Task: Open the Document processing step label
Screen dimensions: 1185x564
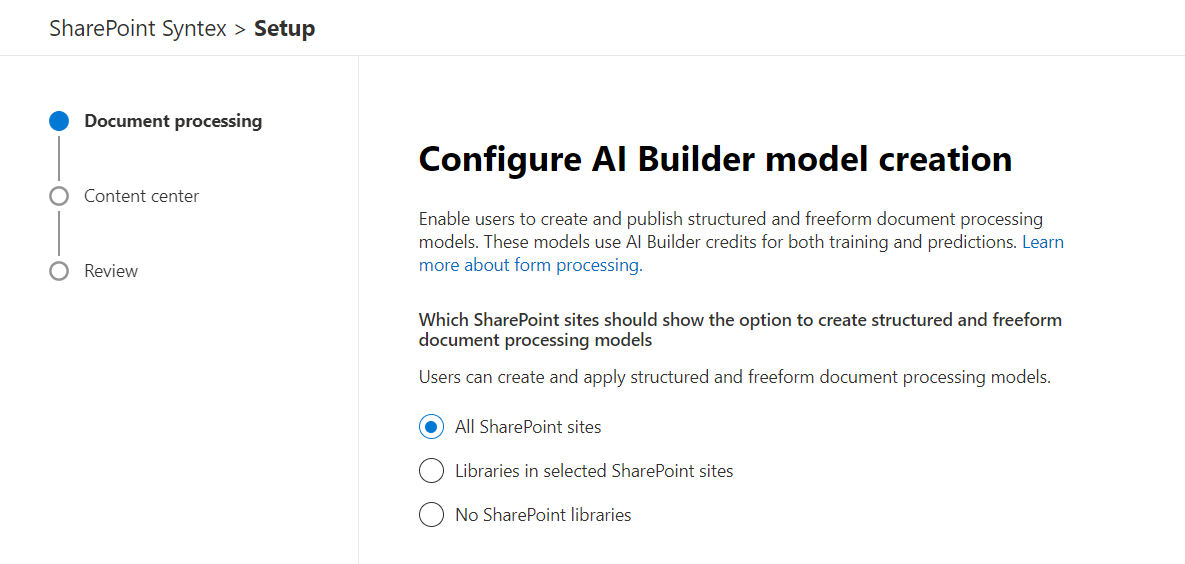Action: pos(173,121)
